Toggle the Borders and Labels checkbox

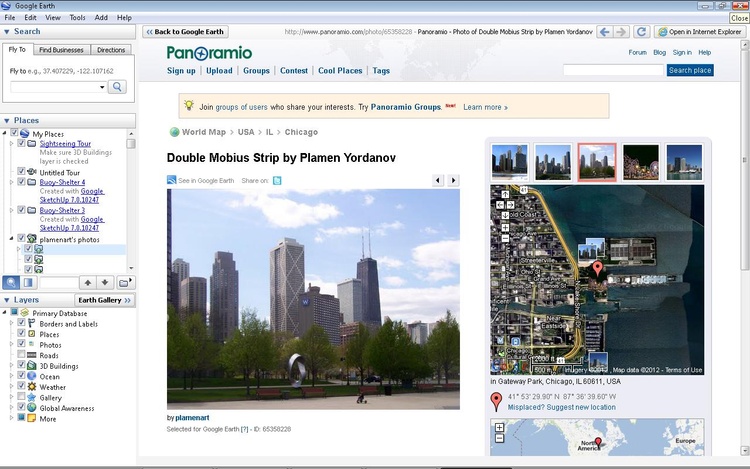21,324
